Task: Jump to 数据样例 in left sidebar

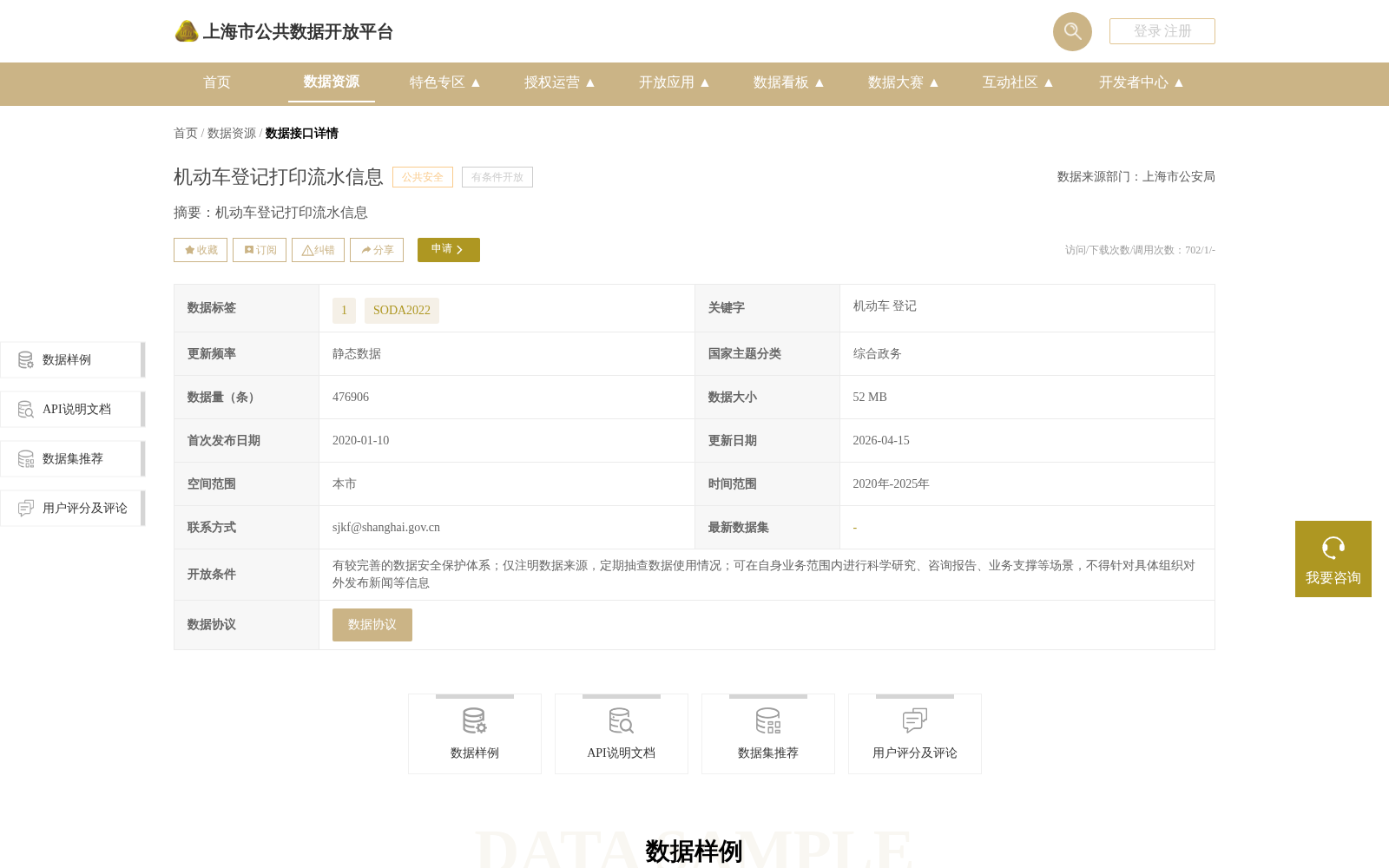Action: (x=73, y=360)
